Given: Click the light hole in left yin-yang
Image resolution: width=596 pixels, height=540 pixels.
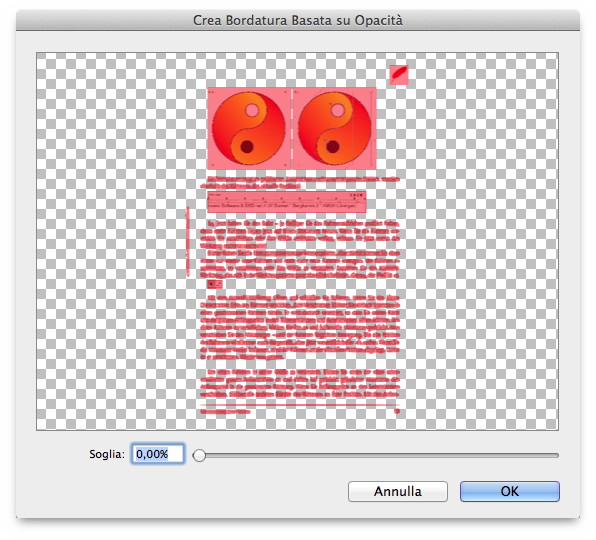Looking at the screenshot, I should [252, 111].
